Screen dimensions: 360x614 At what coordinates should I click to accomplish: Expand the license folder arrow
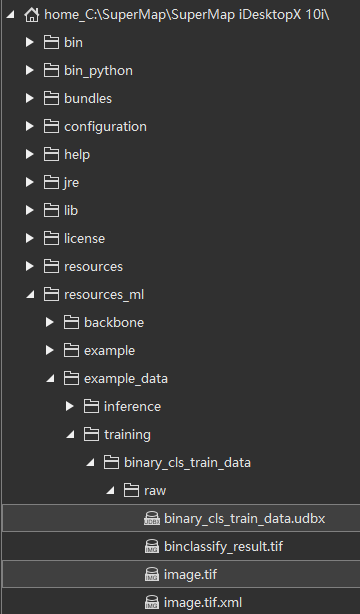pos(29,238)
